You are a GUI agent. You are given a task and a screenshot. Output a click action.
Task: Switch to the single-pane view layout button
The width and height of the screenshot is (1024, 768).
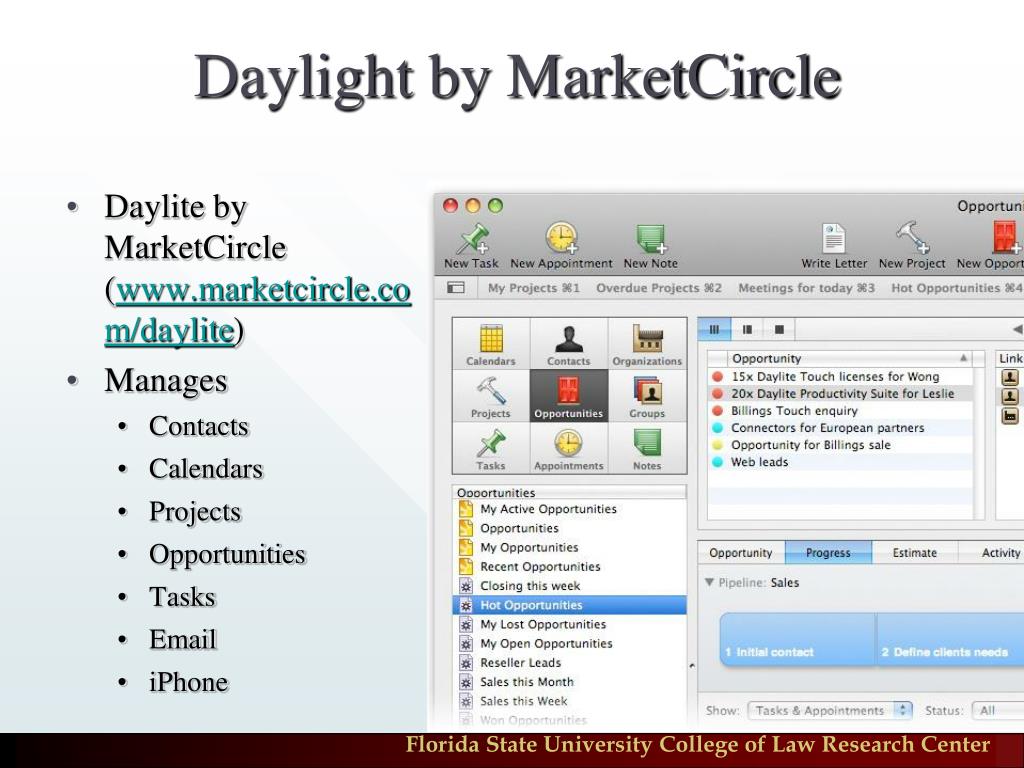(x=779, y=330)
